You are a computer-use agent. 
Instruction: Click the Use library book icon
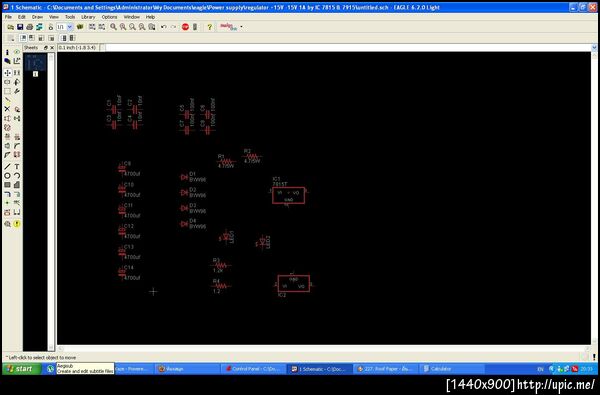tap(80, 27)
